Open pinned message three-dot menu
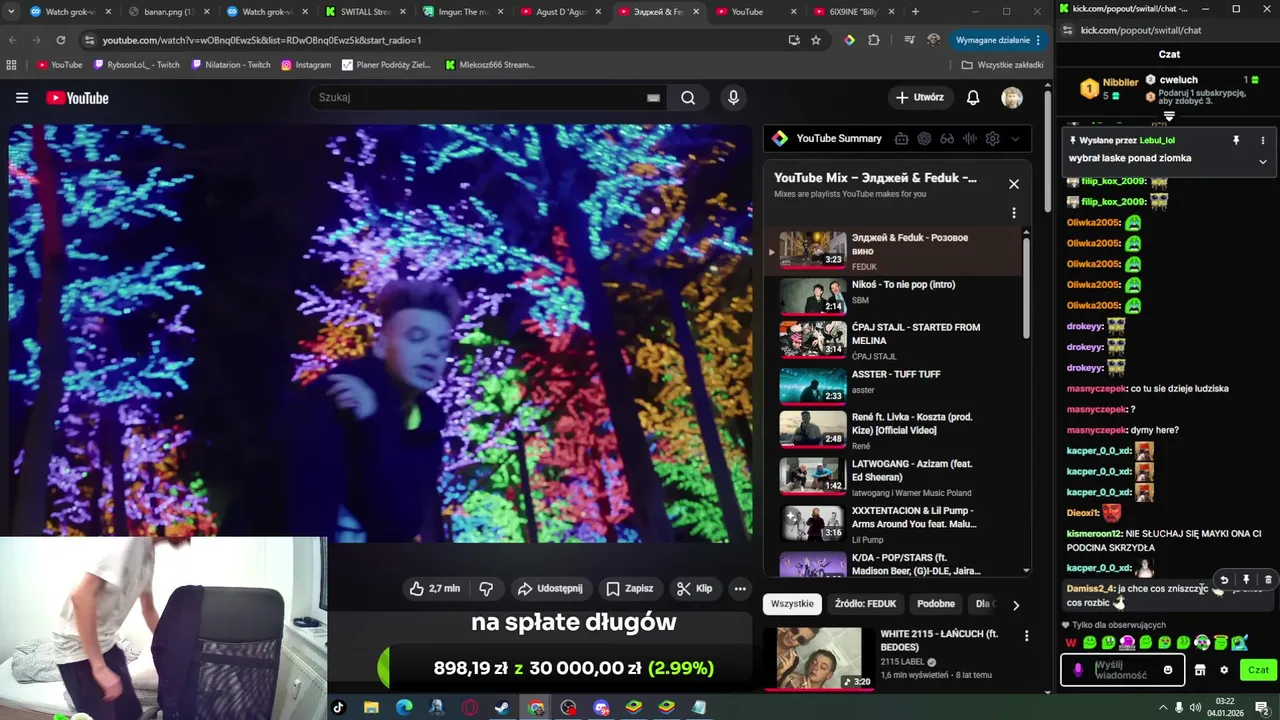1280x720 pixels. (x=1262, y=141)
